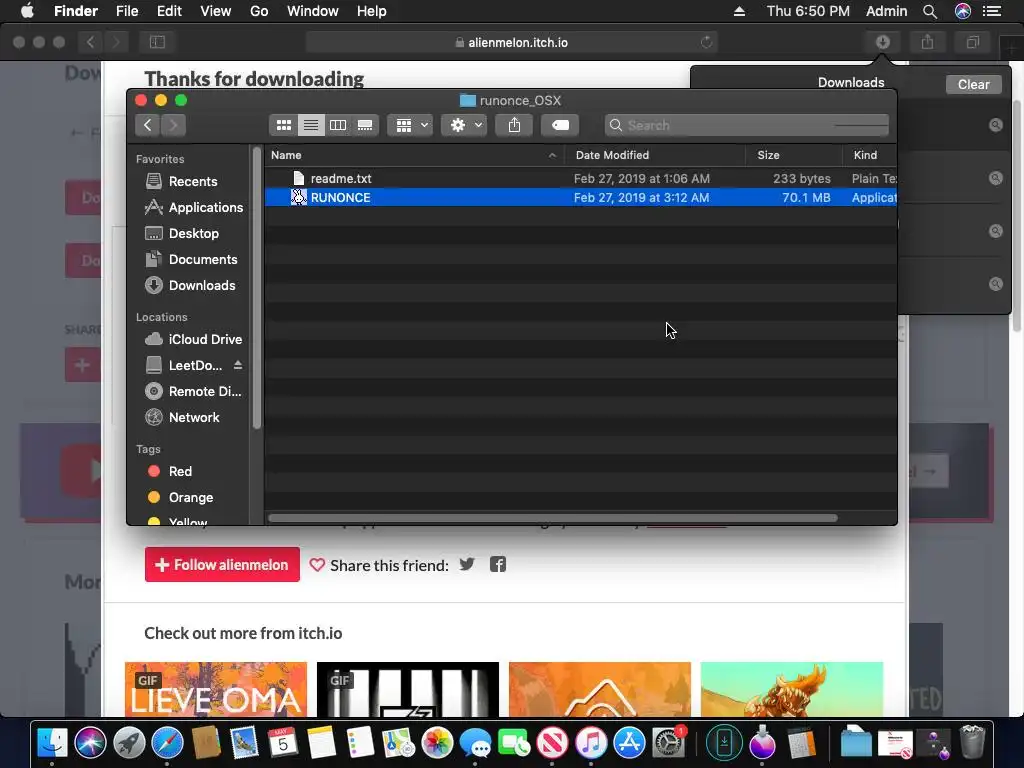Open the View menu

pyautogui.click(x=216, y=11)
